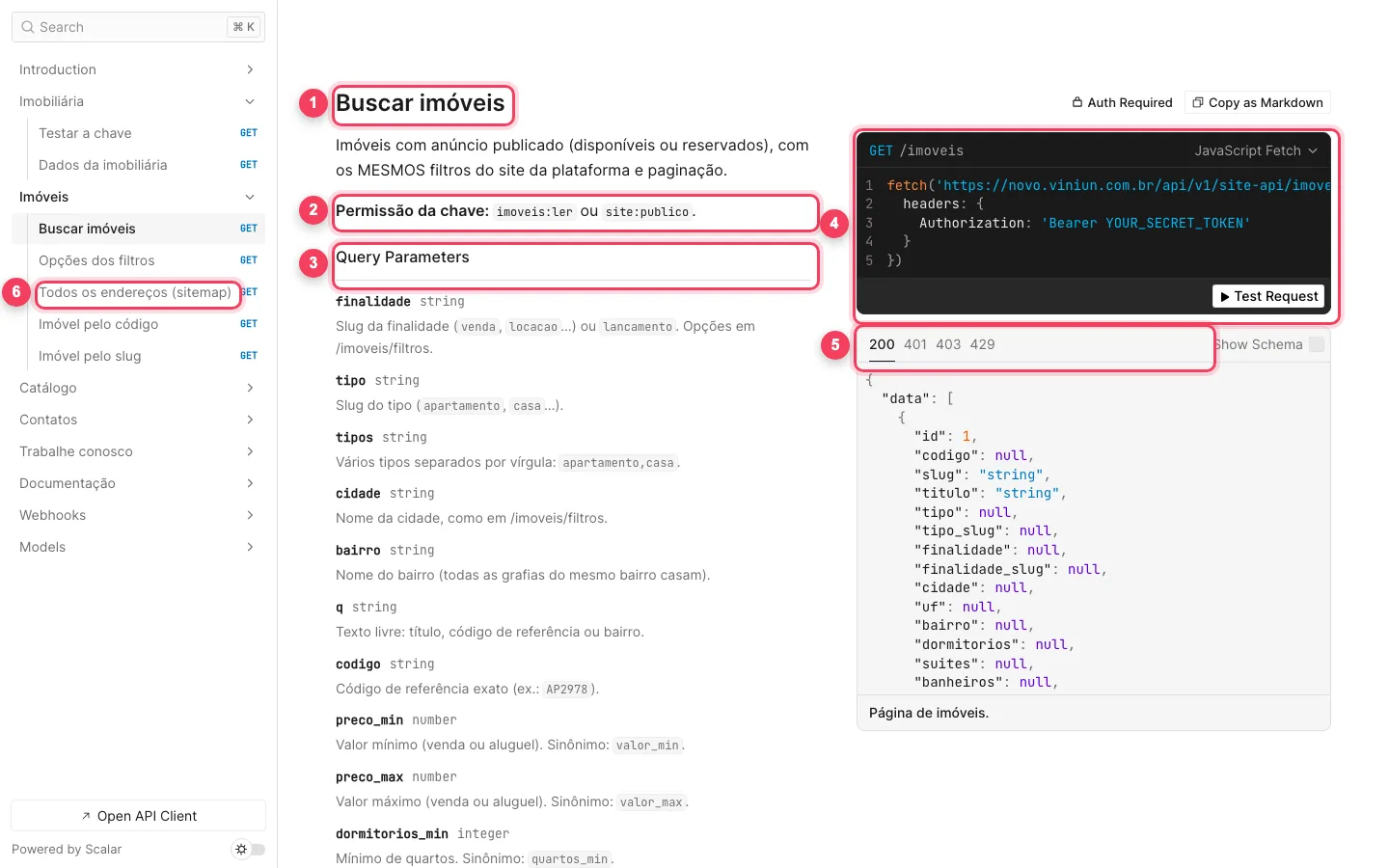Screen dimensions: 1389x868
Task: Switch to the 401 response tab
Action: pos(915,344)
